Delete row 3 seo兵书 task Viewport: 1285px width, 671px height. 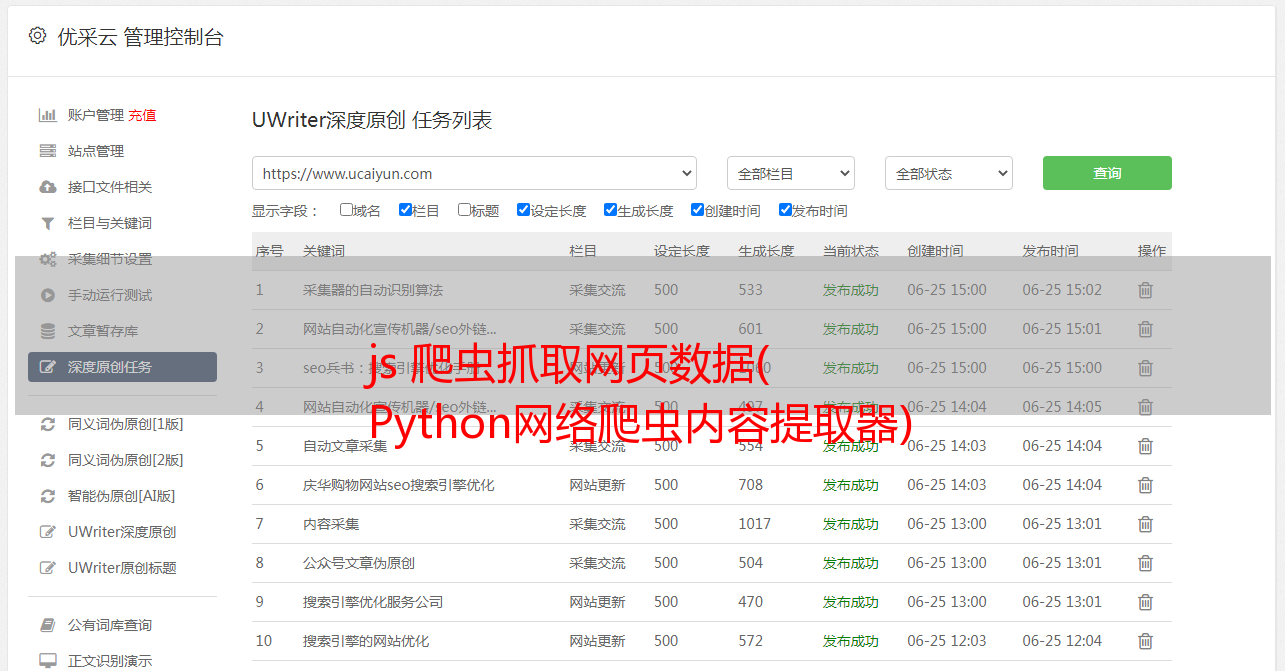pyautogui.click(x=1145, y=368)
